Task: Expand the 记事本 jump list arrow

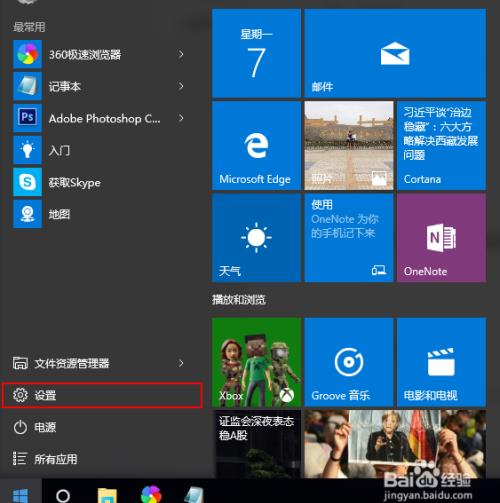Action: pyautogui.click(x=181, y=86)
